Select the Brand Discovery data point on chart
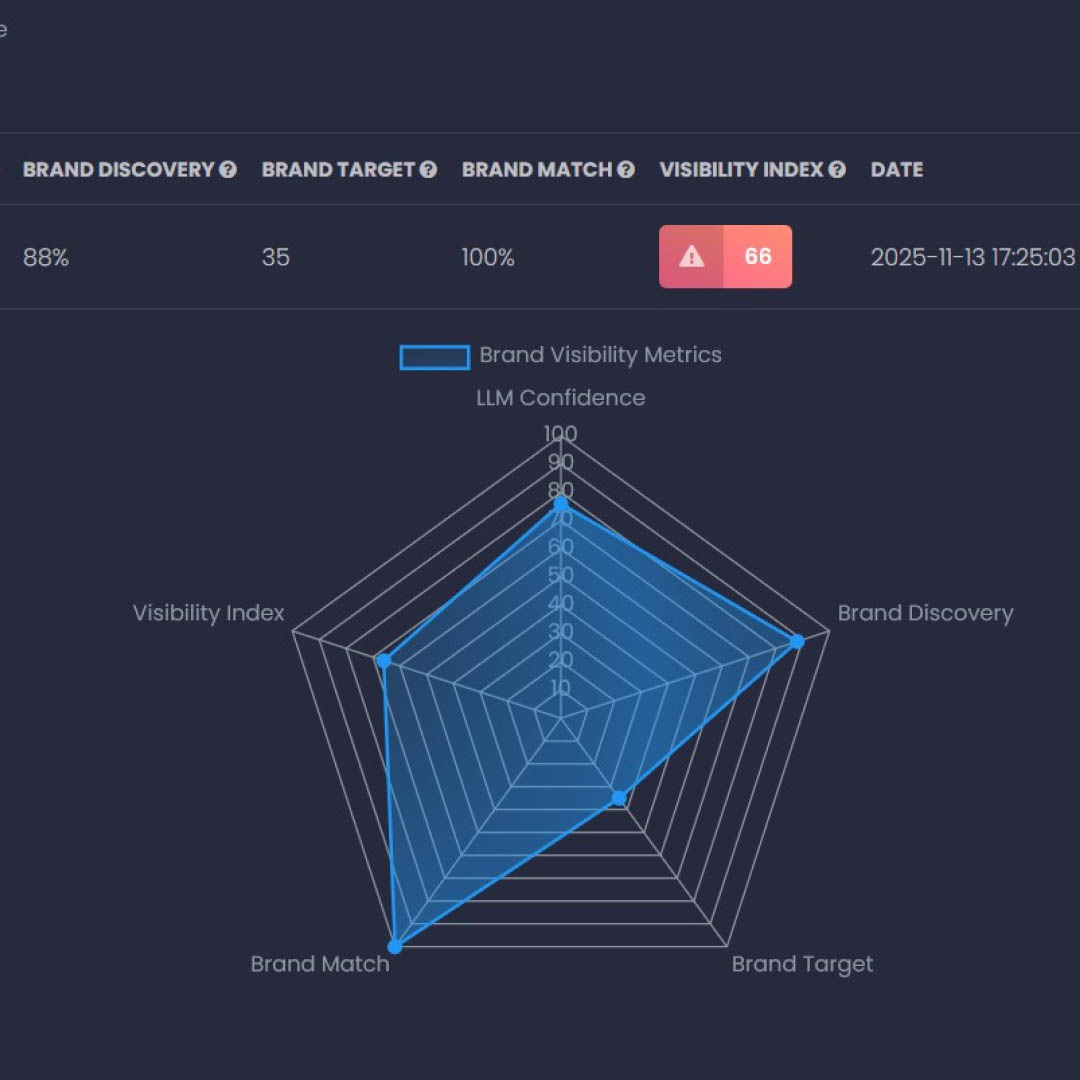This screenshot has height=1080, width=1080. 797,642
